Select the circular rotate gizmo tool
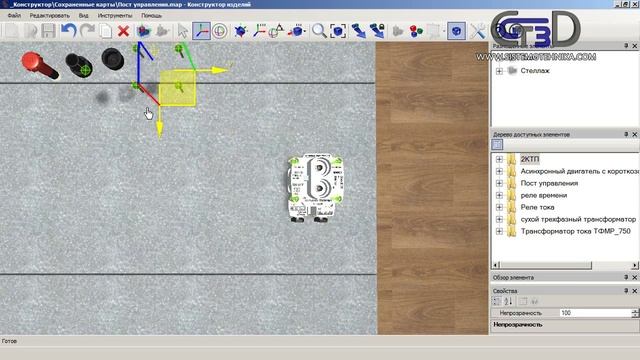Image resolution: width=640 pixels, height=360 pixels. coord(220,31)
